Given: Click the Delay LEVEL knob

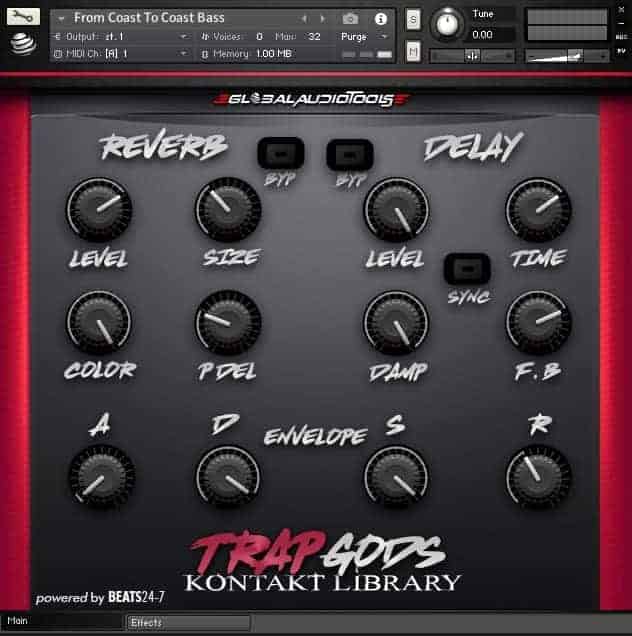Looking at the screenshot, I should tap(396, 209).
